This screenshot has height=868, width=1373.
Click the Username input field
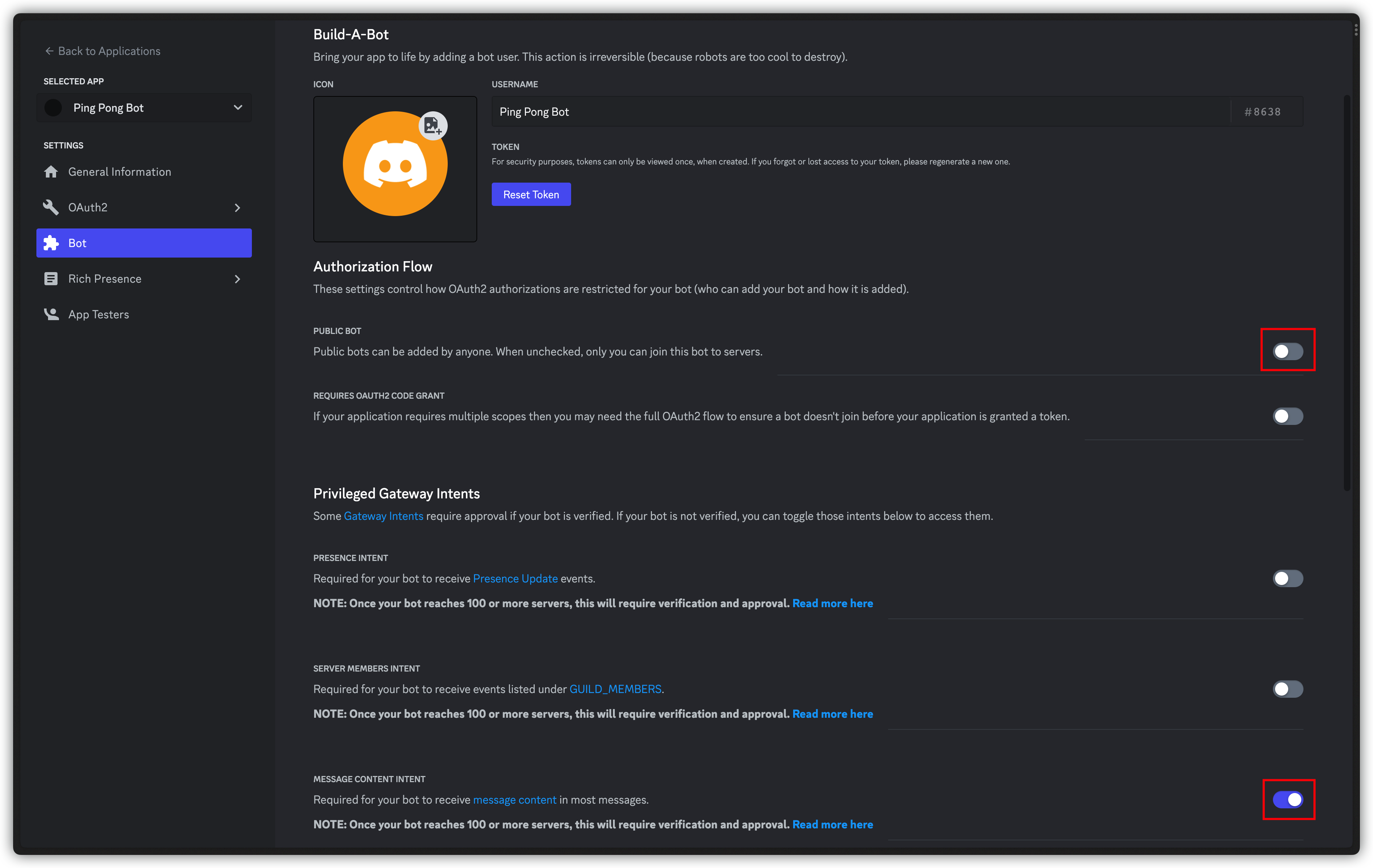pyautogui.click(x=684, y=111)
